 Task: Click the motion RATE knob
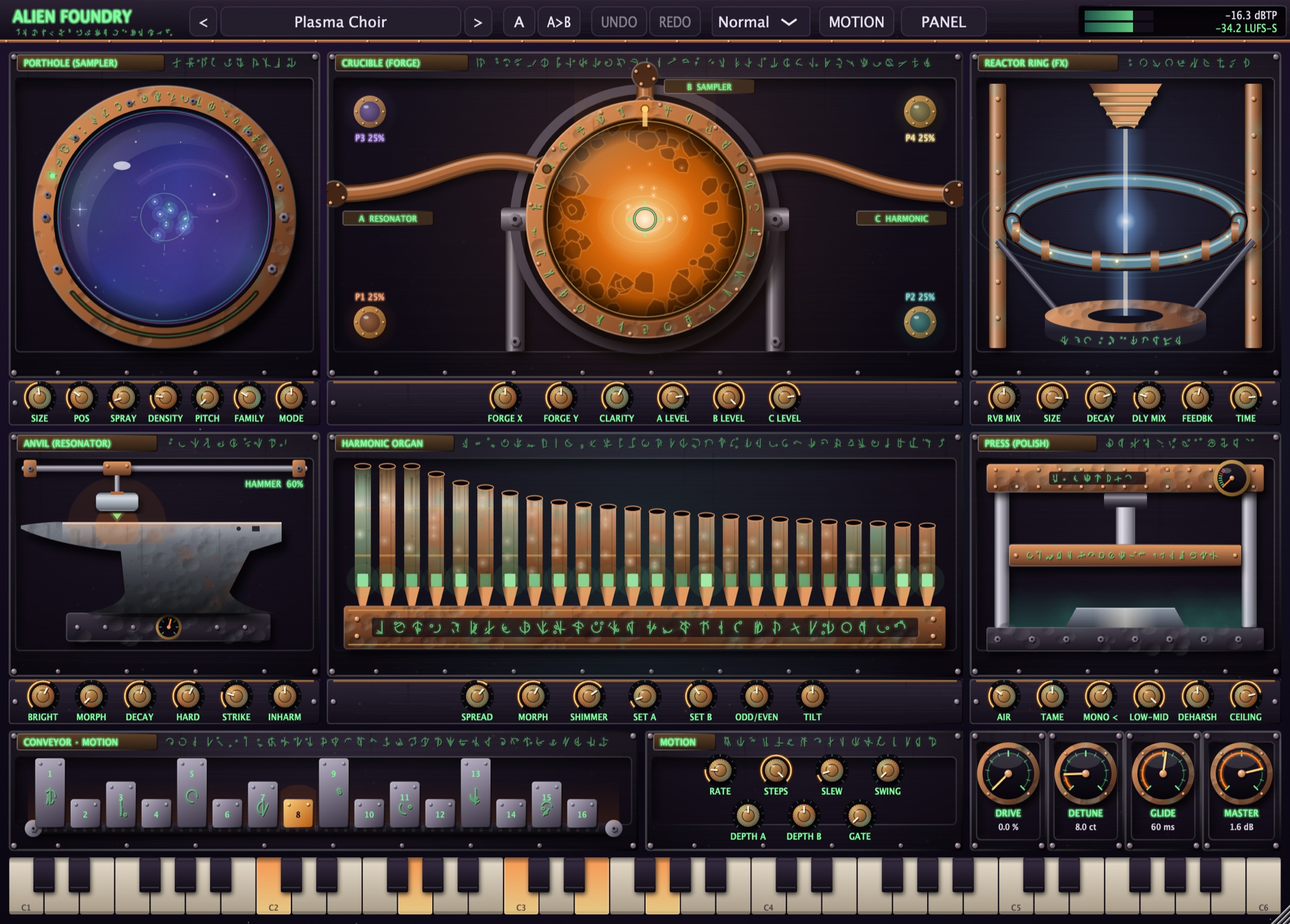click(x=719, y=770)
